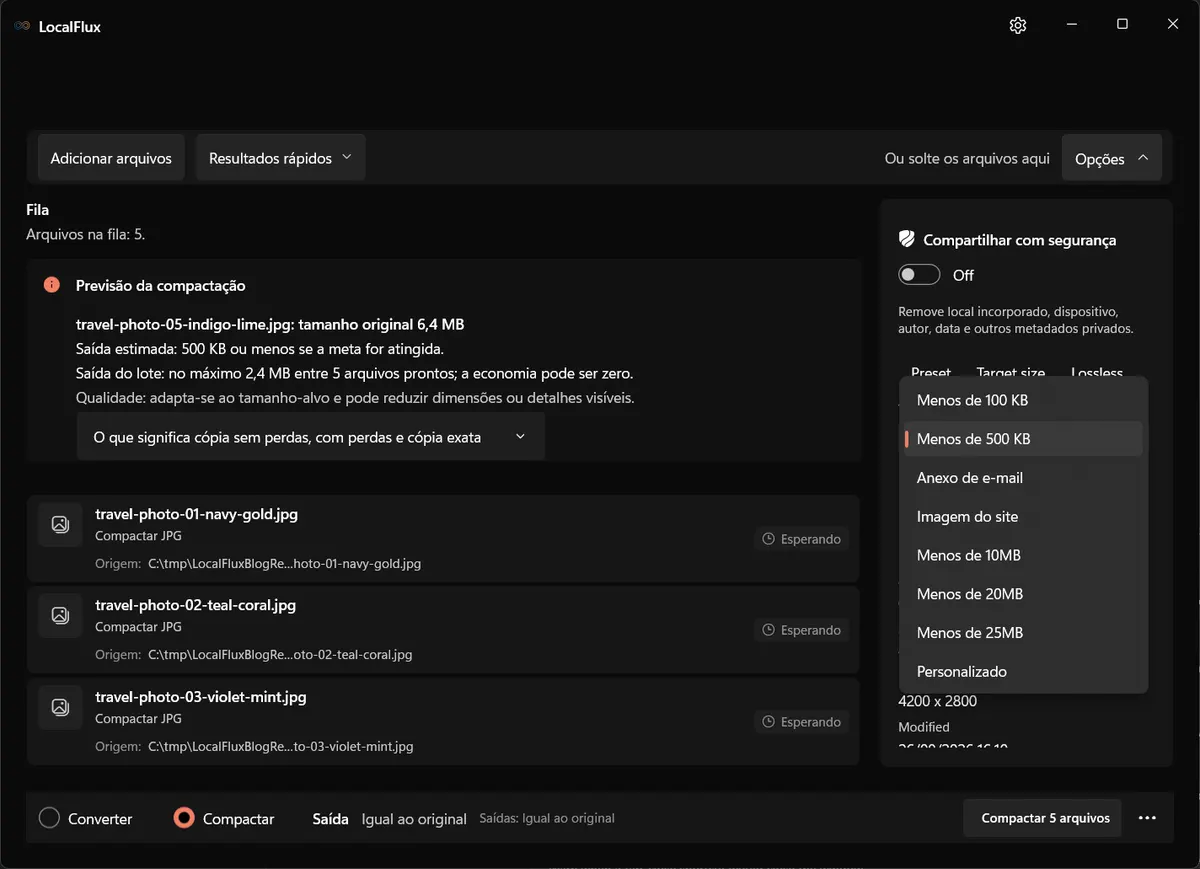Screen dimensions: 1200x869
Task: Click the info icon beside Previsão da compactação
Action: (52, 285)
